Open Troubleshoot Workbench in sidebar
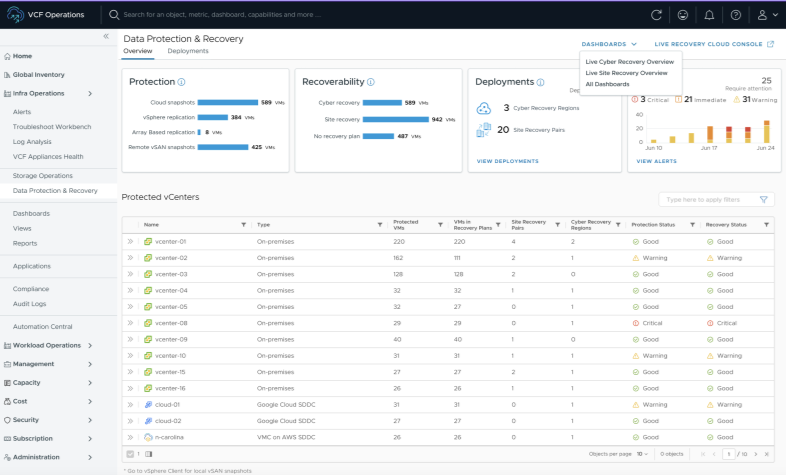This screenshot has height=475, width=786. tap(52, 127)
